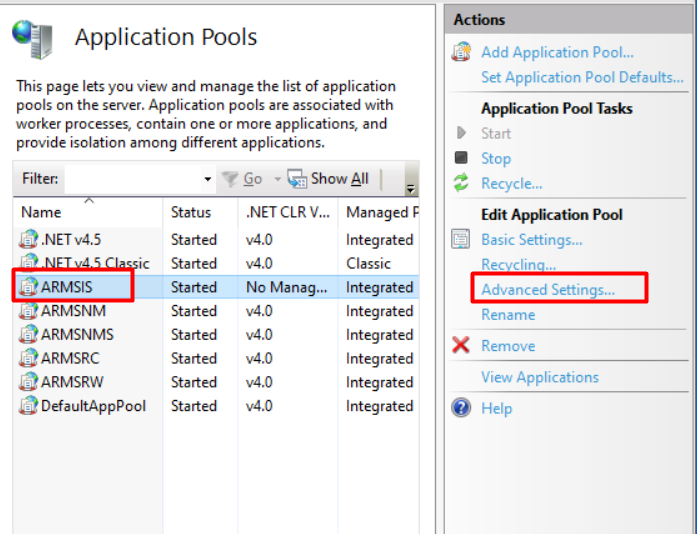The width and height of the screenshot is (697, 534).
Task: Click the green Recycle arrows icon
Action: pyautogui.click(x=461, y=183)
